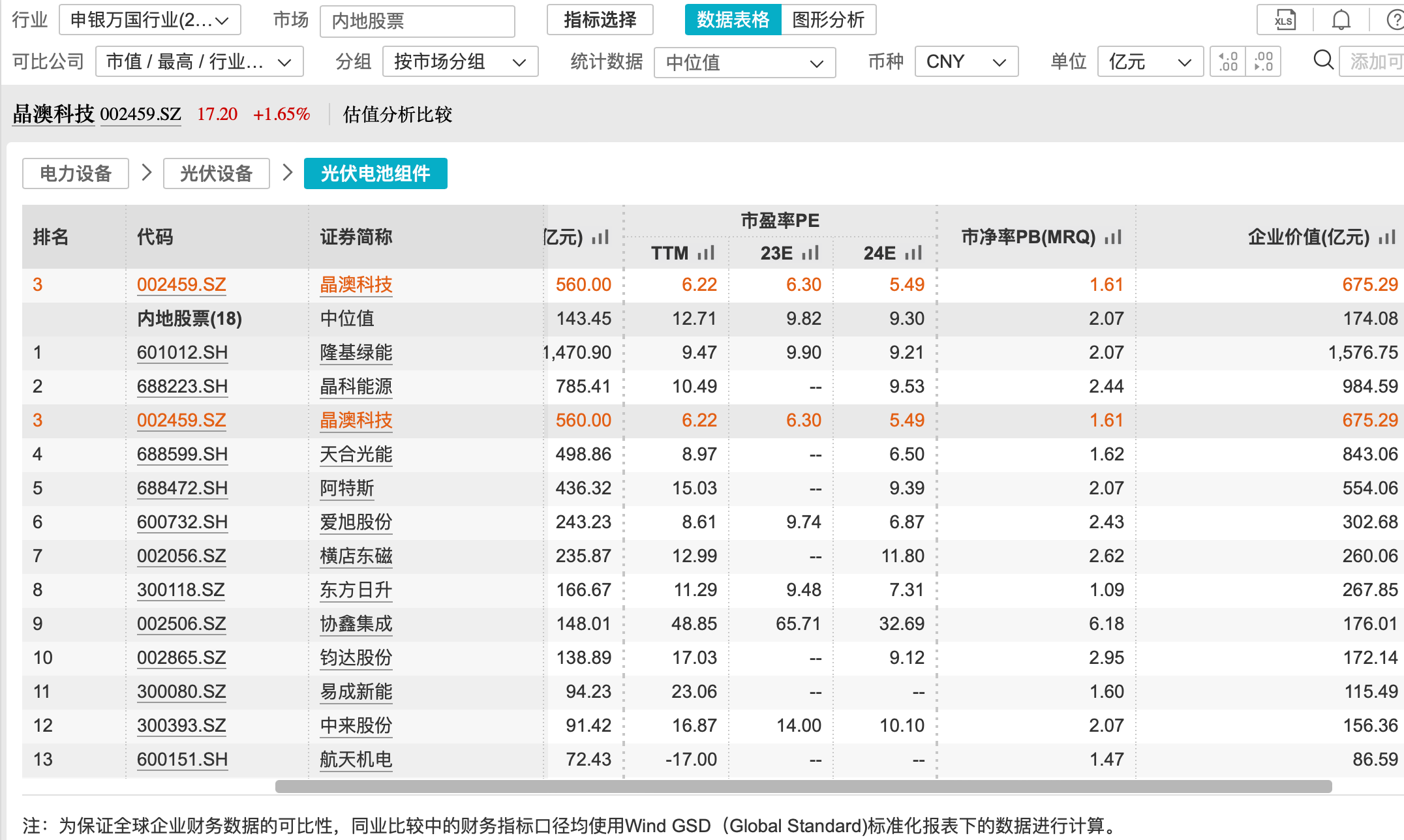The height and width of the screenshot is (840, 1404).
Task: Open stock code 300393.SZ link
Action: click(x=181, y=726)
